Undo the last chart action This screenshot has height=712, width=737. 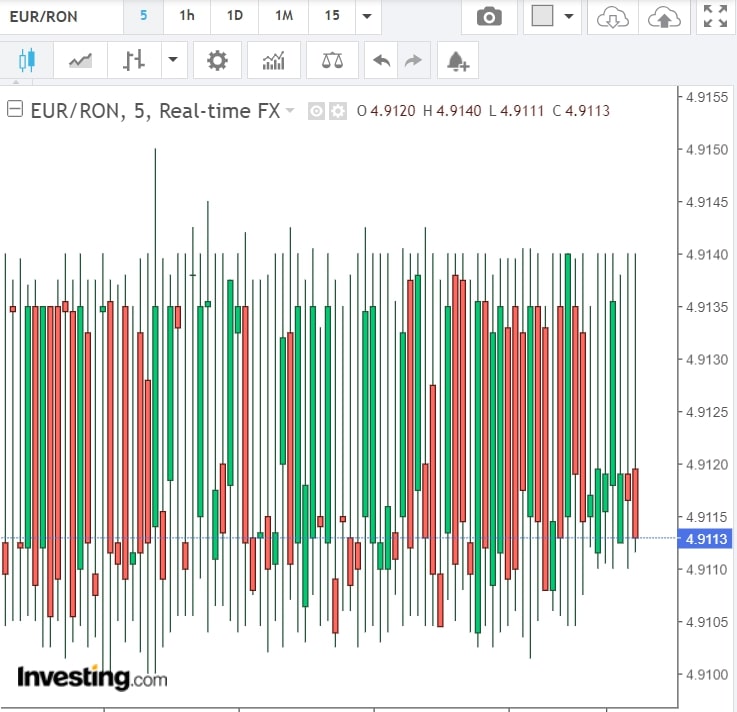coord(381,61)
